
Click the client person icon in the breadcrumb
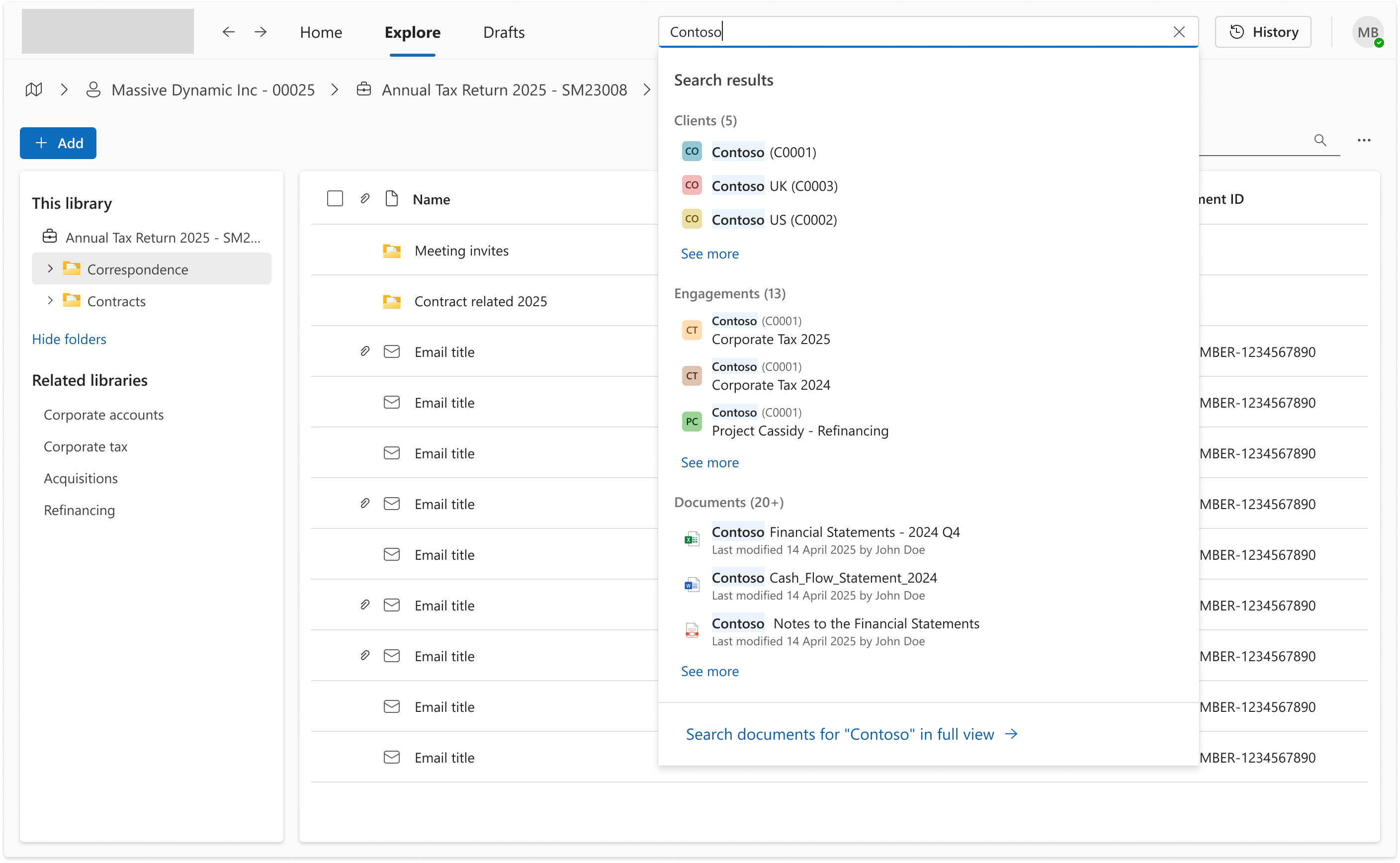click(93, 89)
